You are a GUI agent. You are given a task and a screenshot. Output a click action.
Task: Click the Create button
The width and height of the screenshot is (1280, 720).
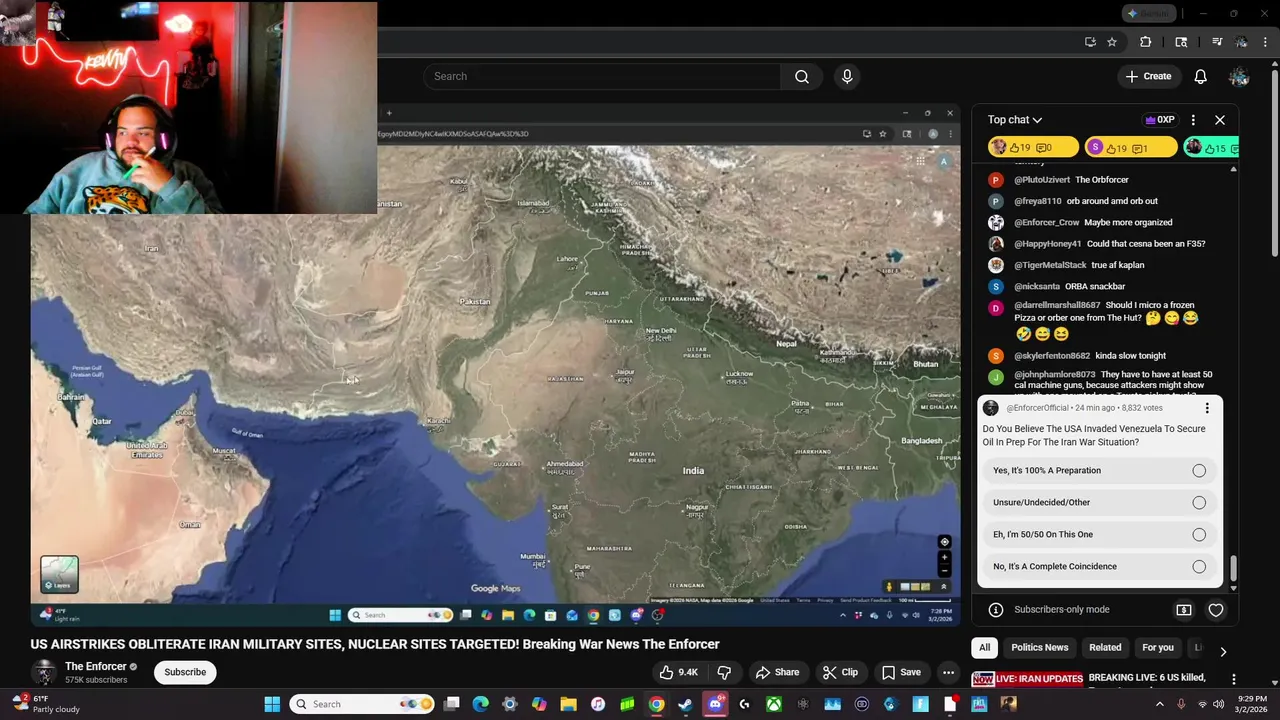point(1147,76)
